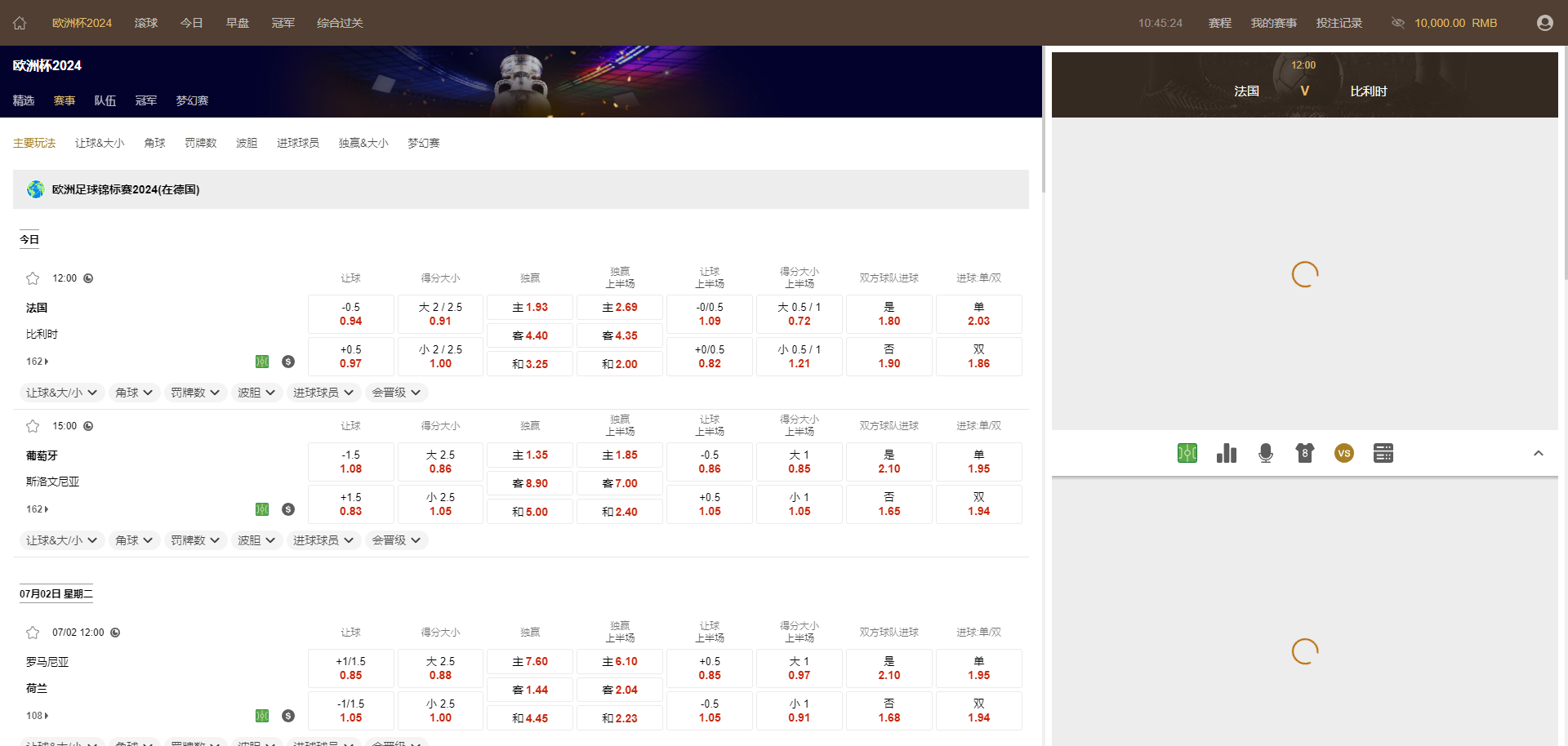Select the 角球 market tab

pos(154,143)
